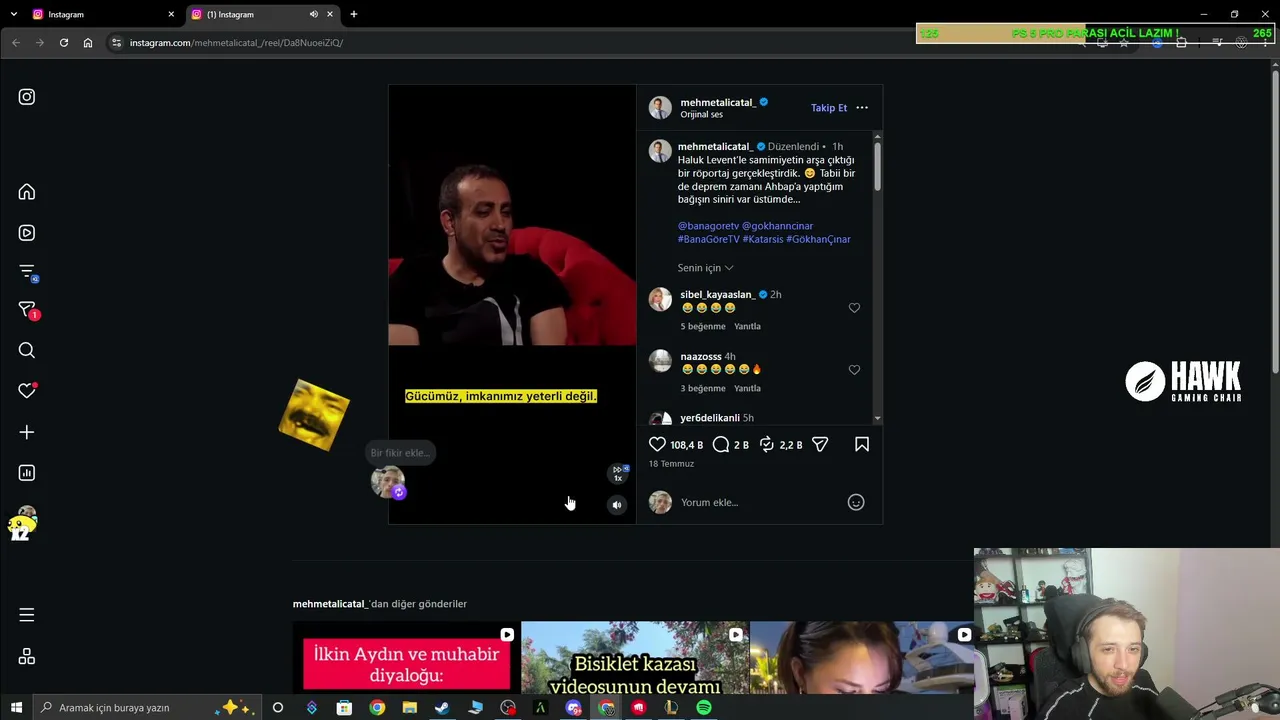Viewport: 1280px width, 720px height.
Task: Open naazosss profile link
Action: [x=700, y=356]
